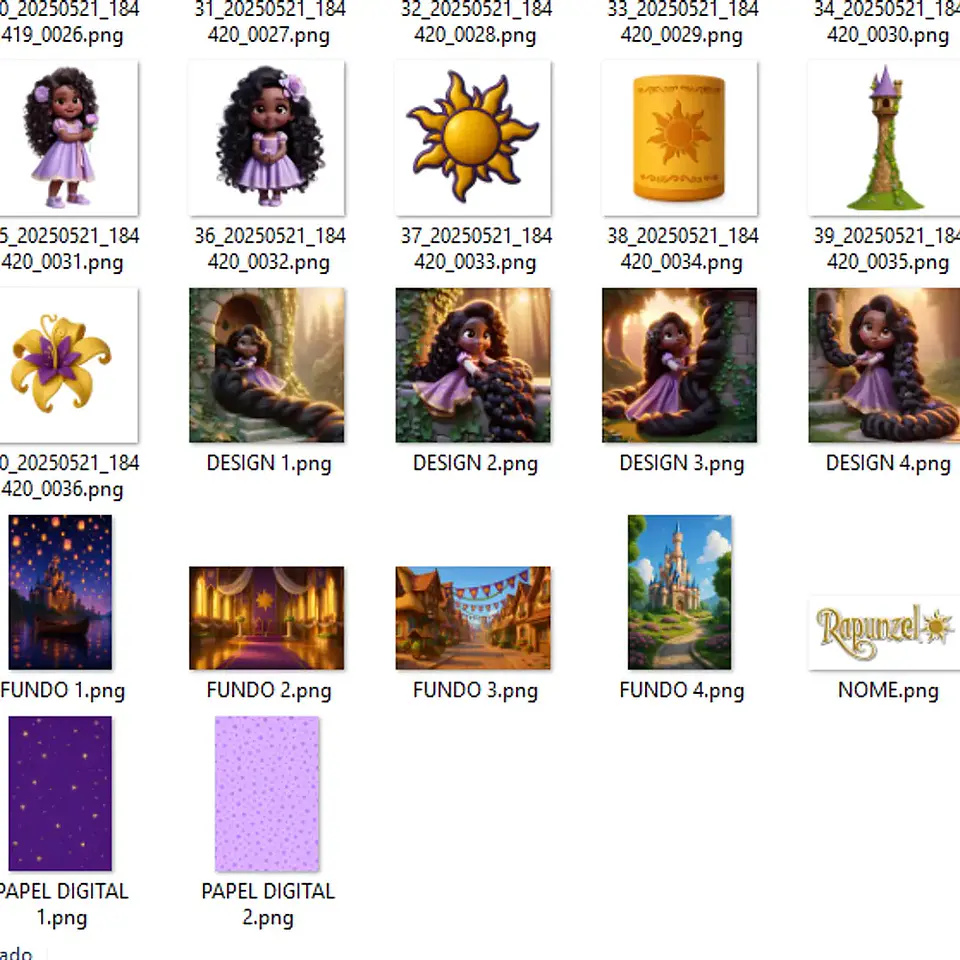Click the file name 31_20250521_184420_0027.png
This screenshot has width=960, height=960.
tap(269, 23)
